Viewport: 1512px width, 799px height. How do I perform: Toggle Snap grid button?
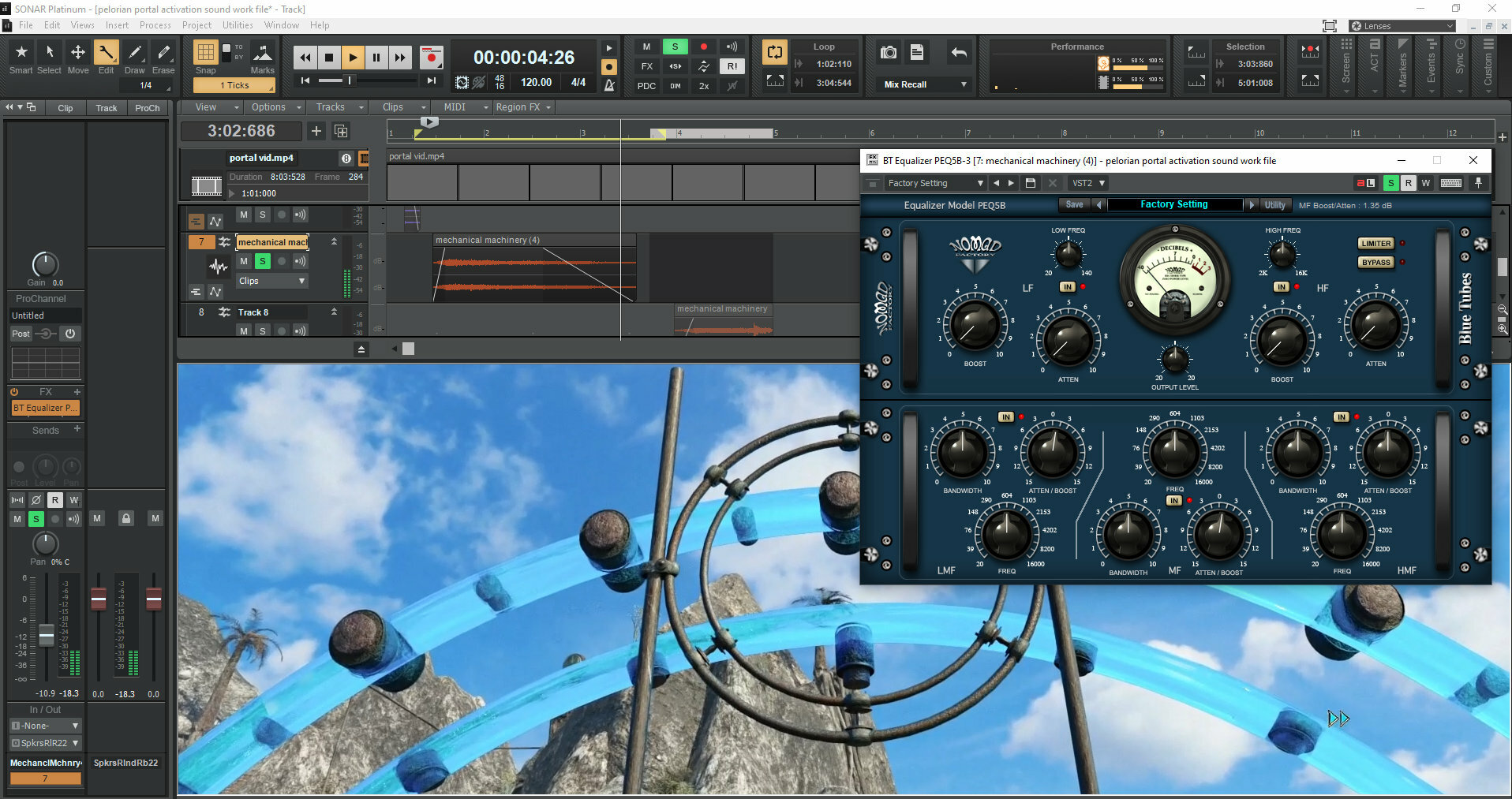click(205, 52)
